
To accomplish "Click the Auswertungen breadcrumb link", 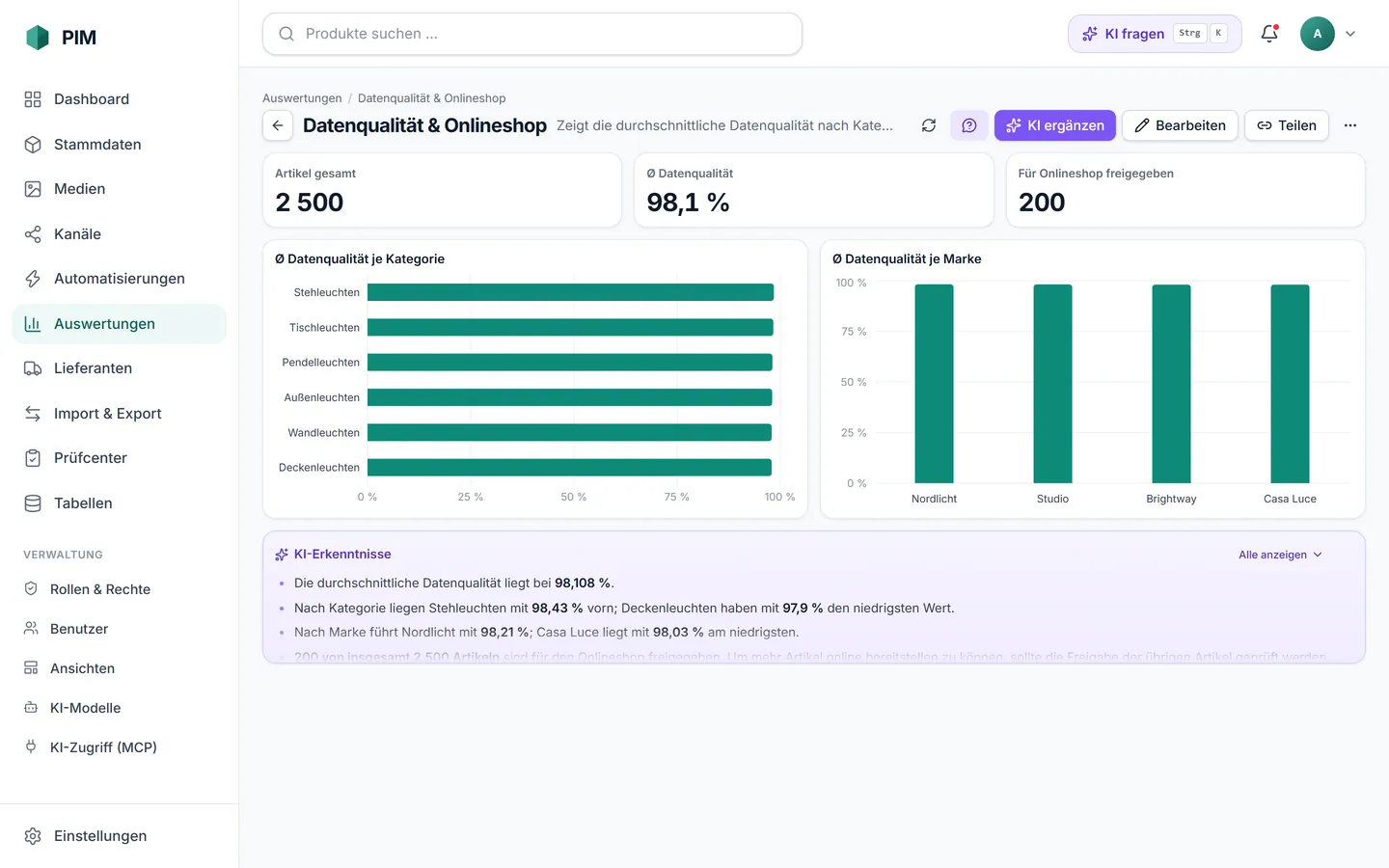I will (x=302, y=98).
